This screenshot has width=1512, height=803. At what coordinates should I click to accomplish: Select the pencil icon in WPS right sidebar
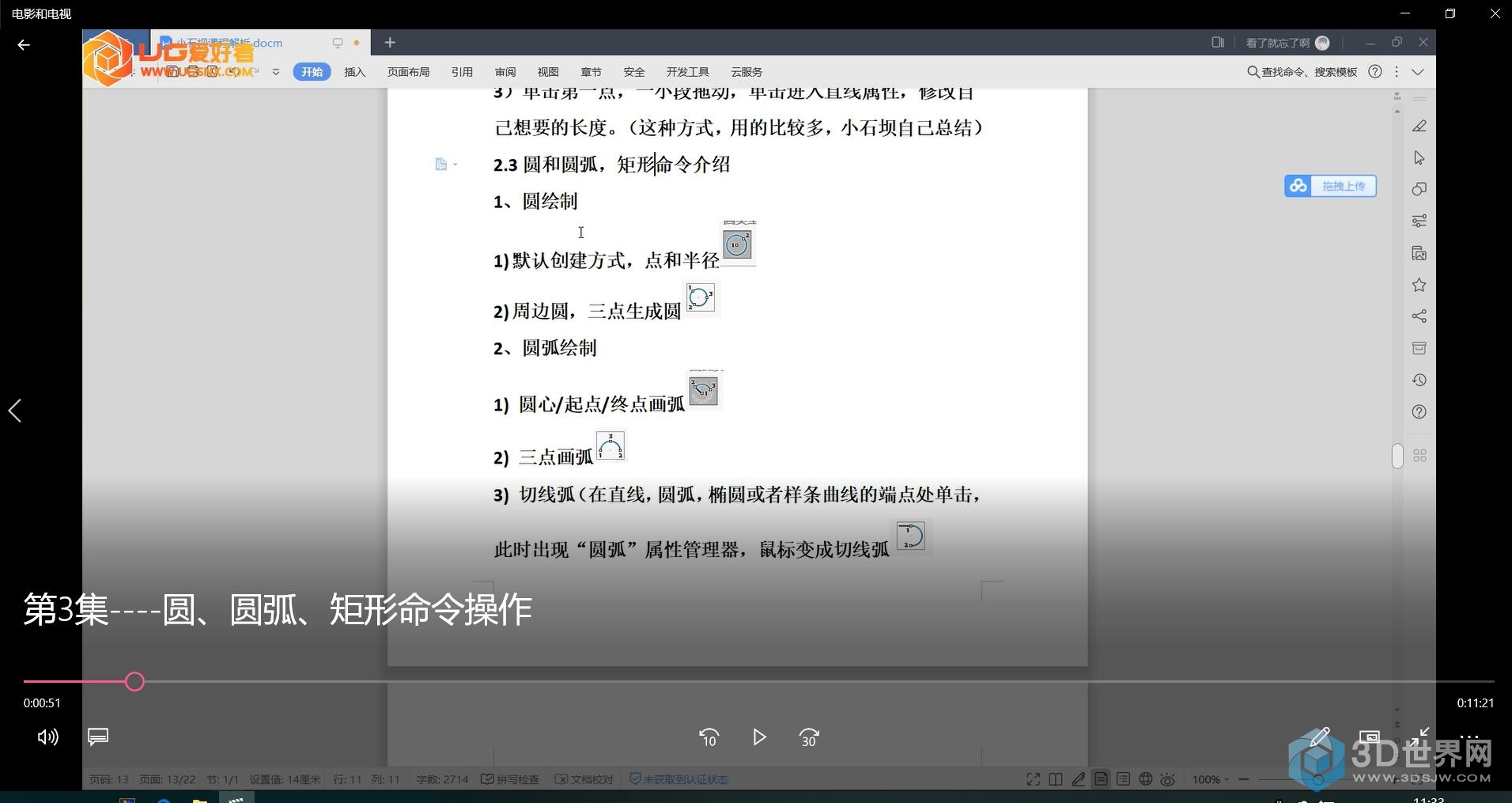(1419, 127)
